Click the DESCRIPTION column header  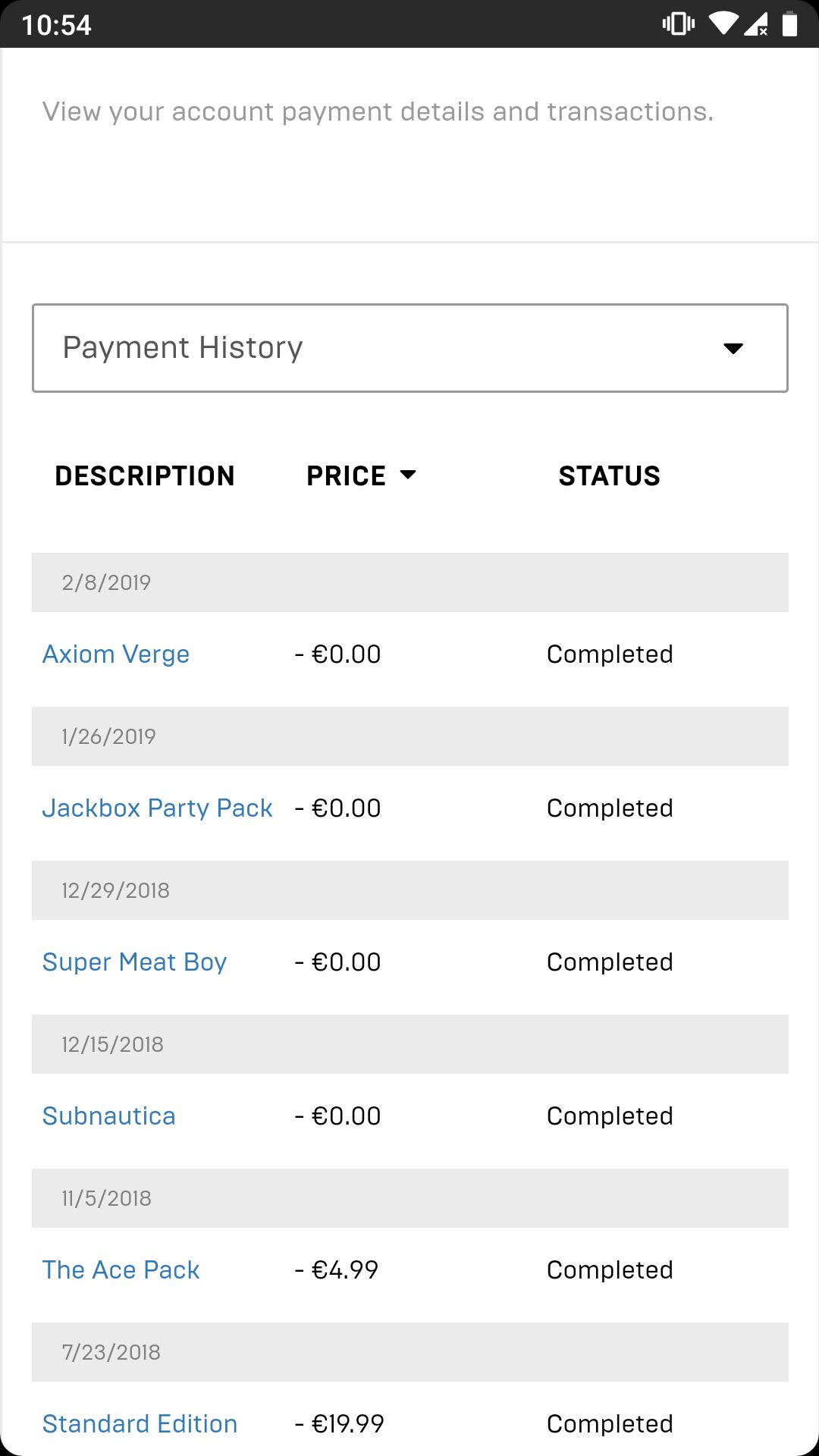click(145, 475)
